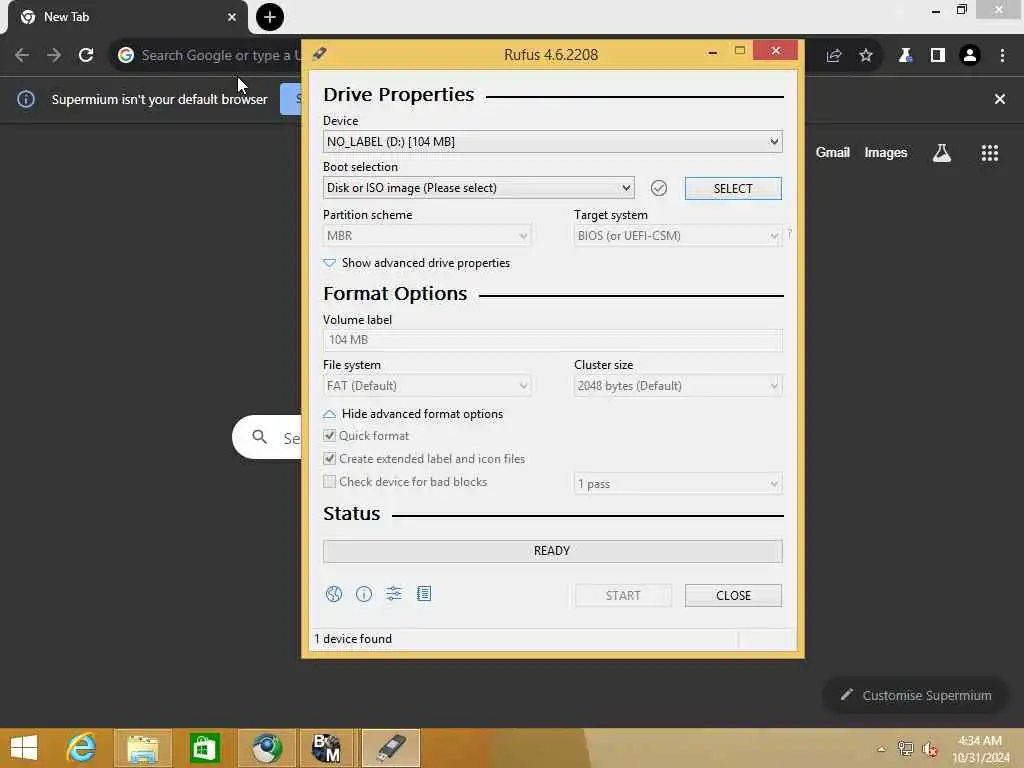Bookmark this page with the star icon
The height and width of the screenshot is (768, 1024).
coord(866,56)
